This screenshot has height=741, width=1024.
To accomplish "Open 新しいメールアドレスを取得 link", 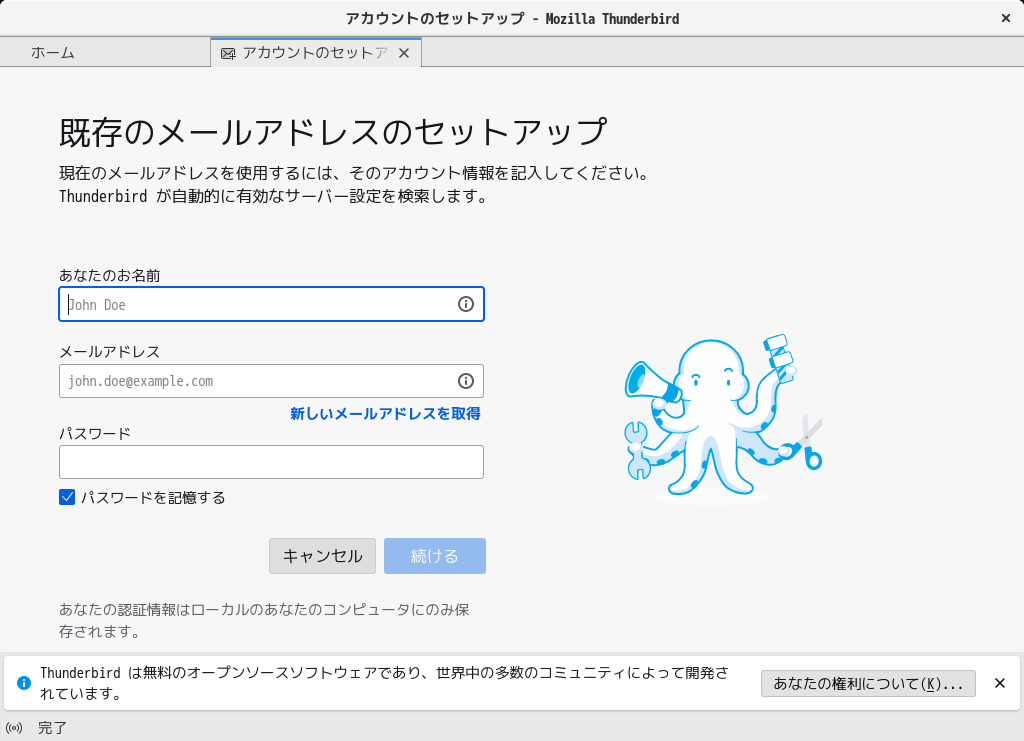I will click(385, 413).
